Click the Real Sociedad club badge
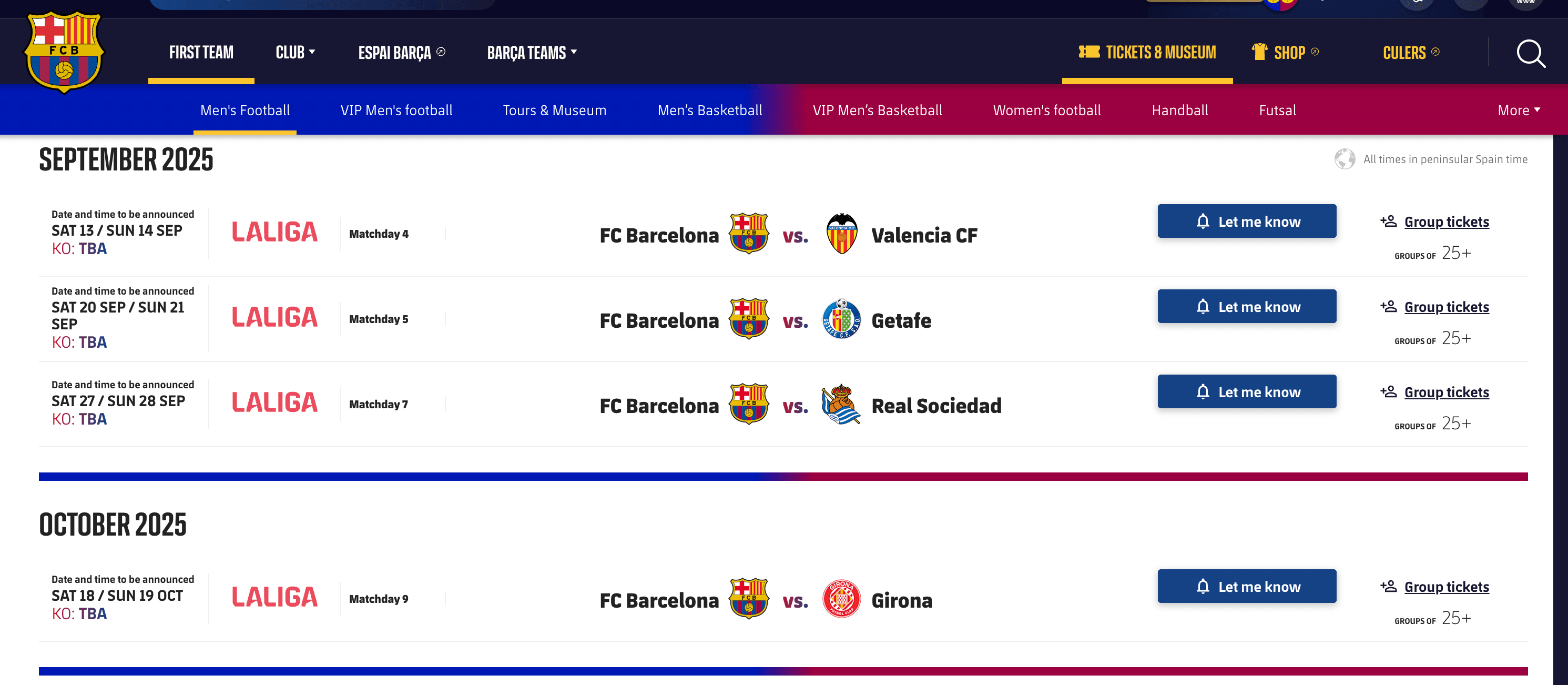The height and width of the screenshot is (685, 1568). point(842,404)
